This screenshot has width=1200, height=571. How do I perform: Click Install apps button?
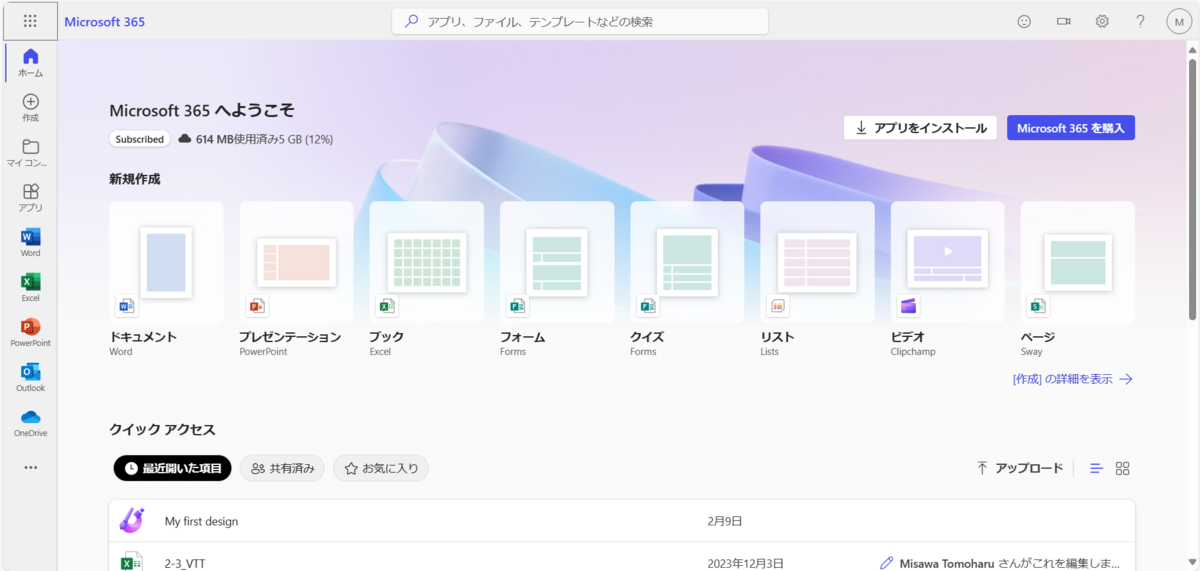tap(921, 128)
